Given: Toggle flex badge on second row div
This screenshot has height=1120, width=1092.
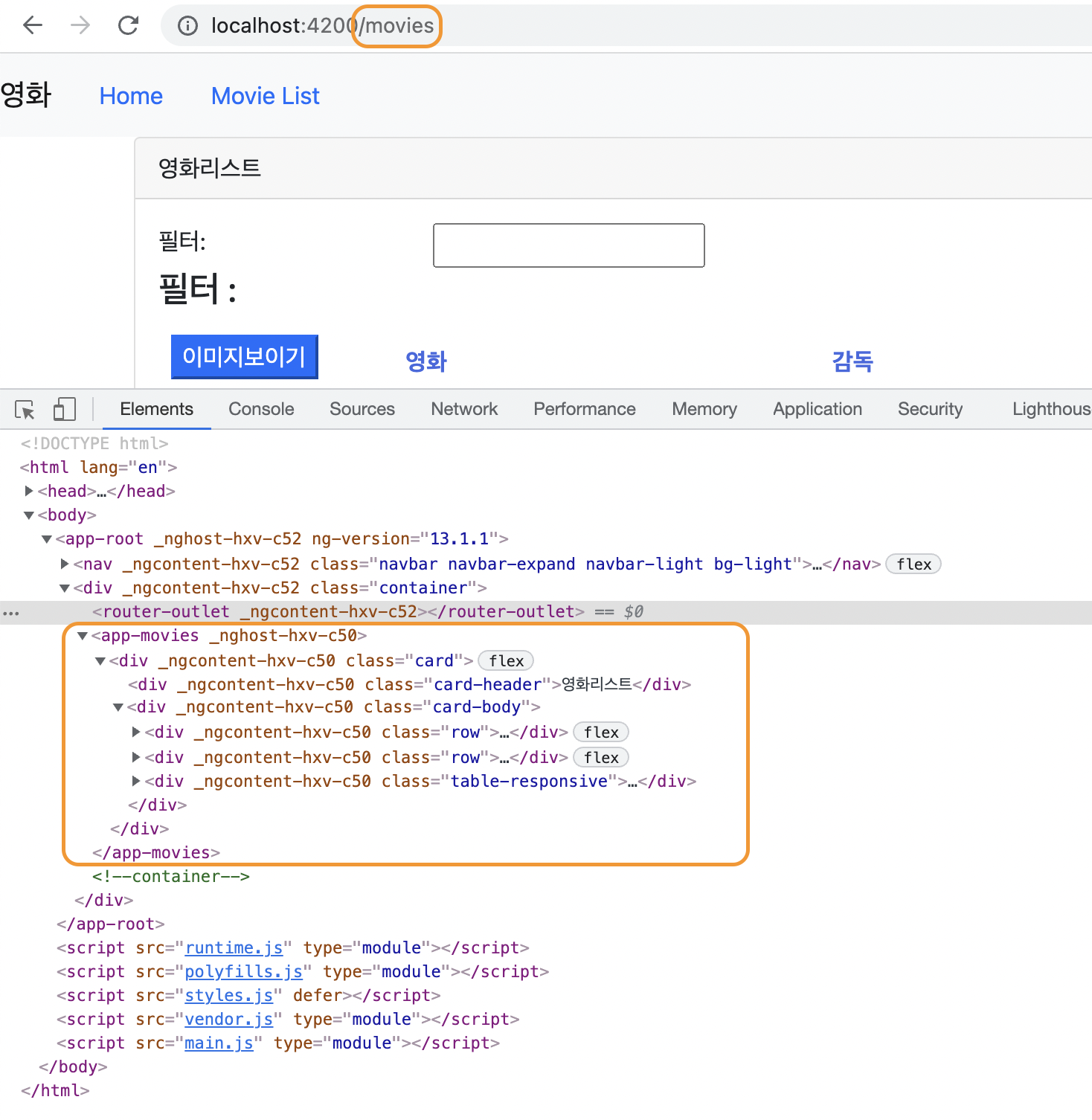Looking at the screenshot, I should (x=601, y=757).
